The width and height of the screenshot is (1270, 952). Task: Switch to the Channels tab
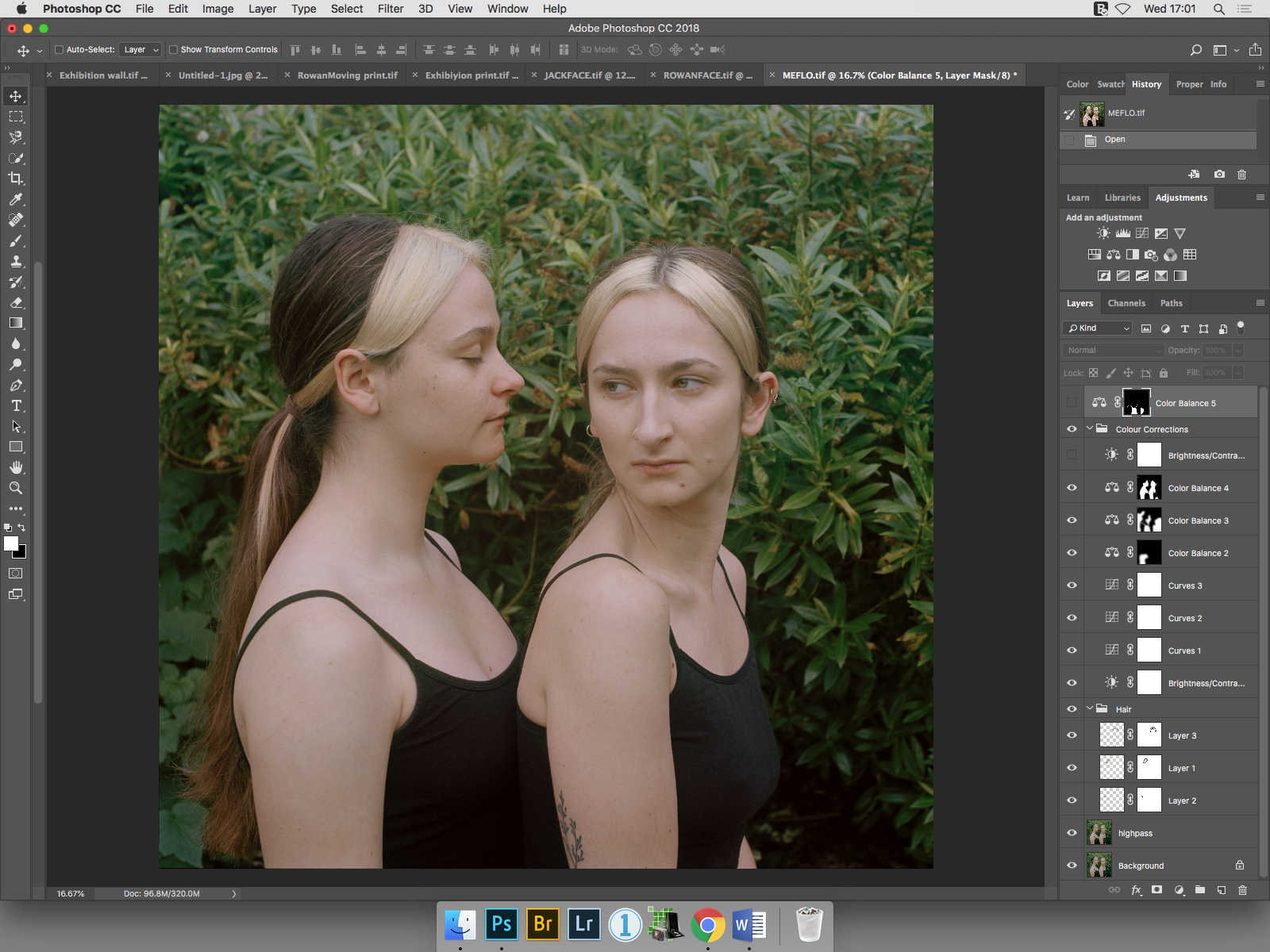point(1126,303)
